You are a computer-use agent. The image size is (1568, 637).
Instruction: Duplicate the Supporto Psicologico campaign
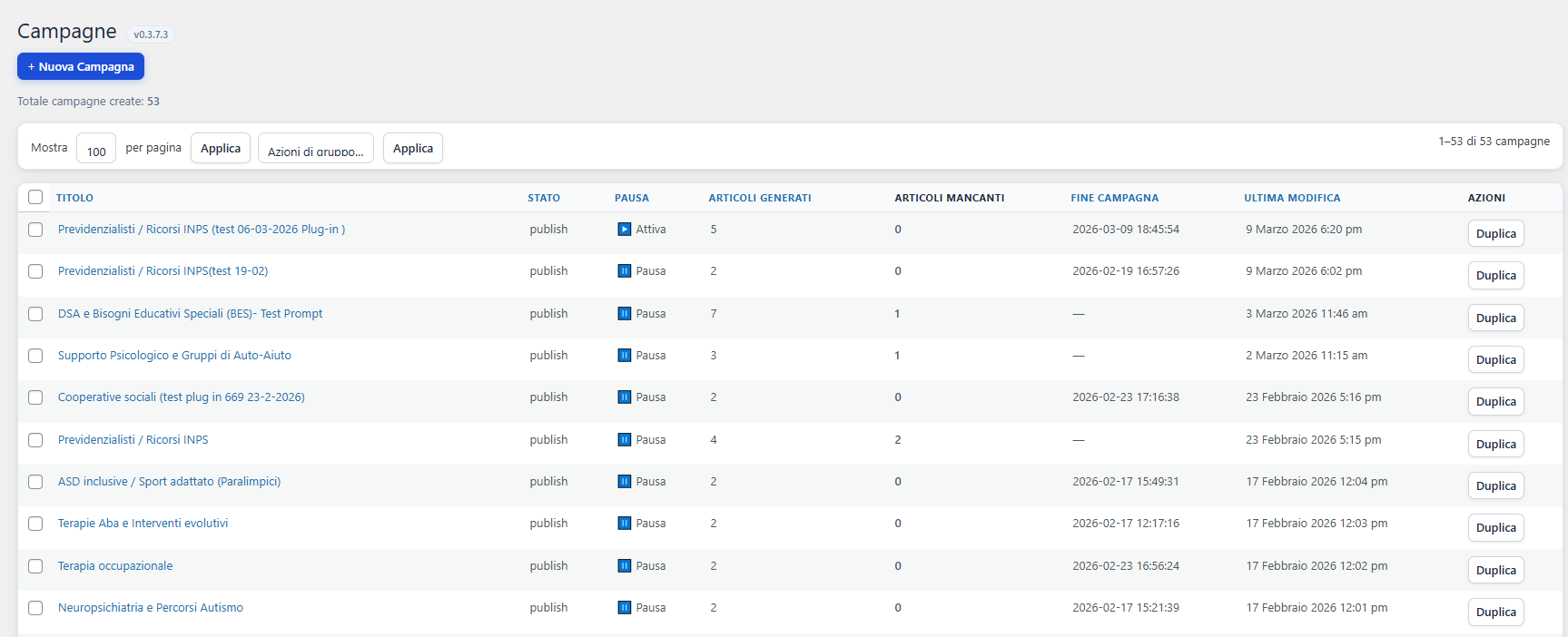pyautogui.click(x=1495, y=359)
